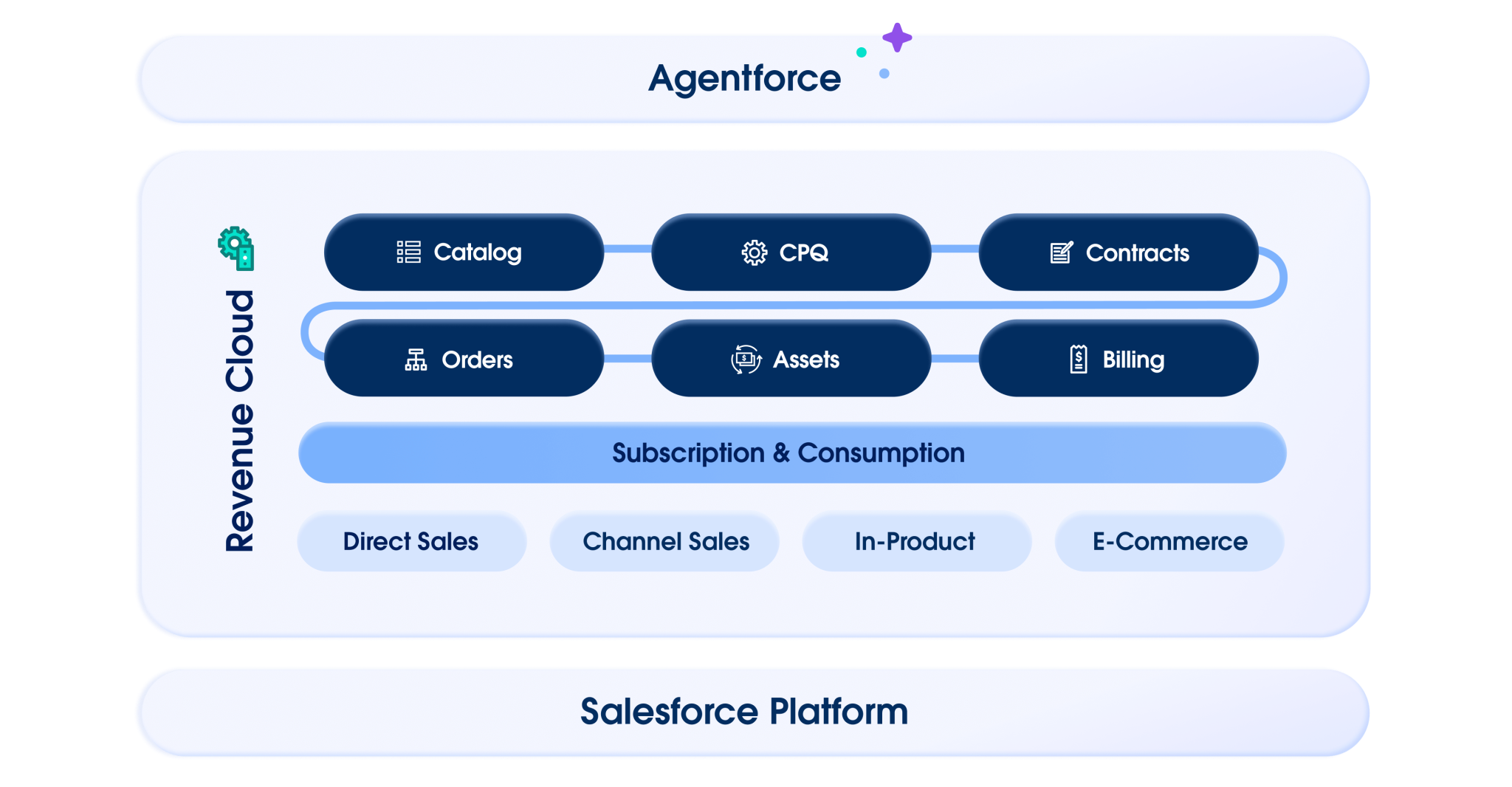Click the purple sparkle star near Agentforce
The image size is (1512, 787).
click(896, 38)
